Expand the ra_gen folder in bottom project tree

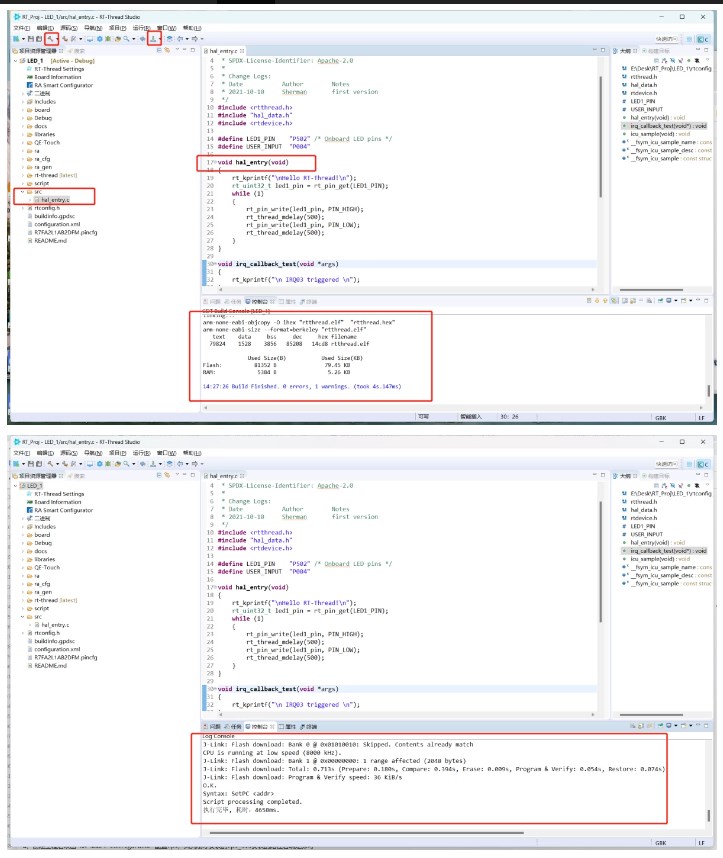click(23, 592)
